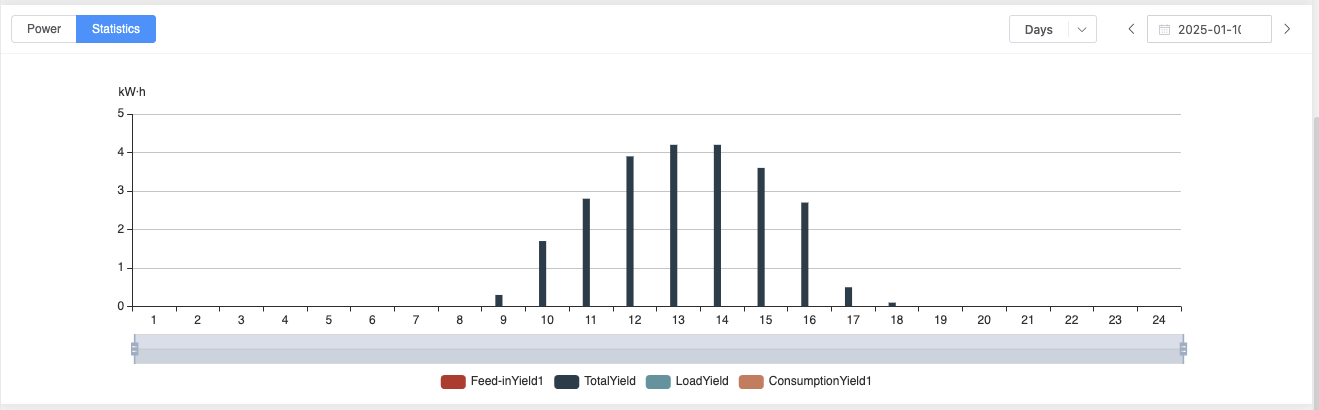
Task: Click the LoadYield teal color swatch
Action: coord(658,381)
